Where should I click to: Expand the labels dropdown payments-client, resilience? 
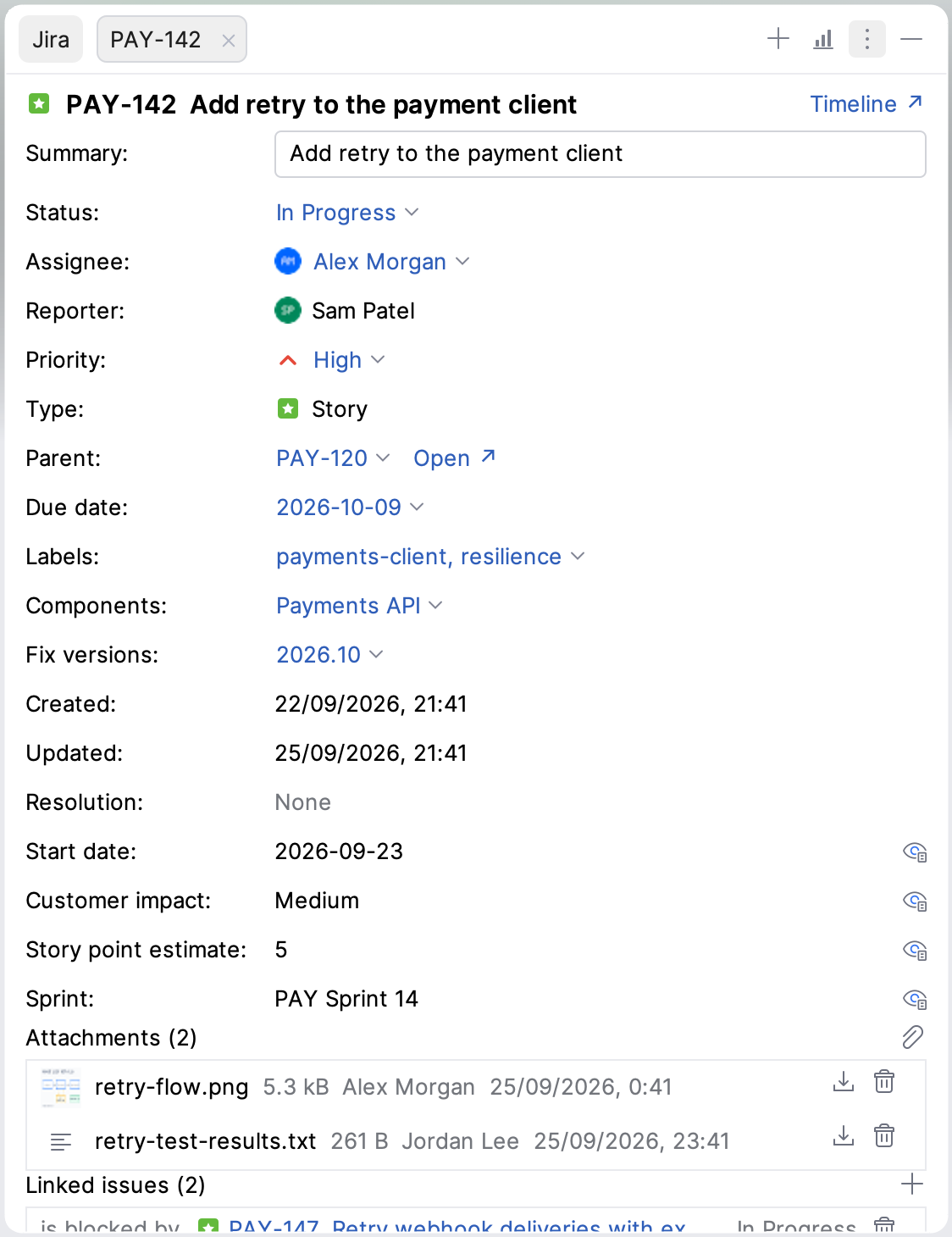click(430, 557)
